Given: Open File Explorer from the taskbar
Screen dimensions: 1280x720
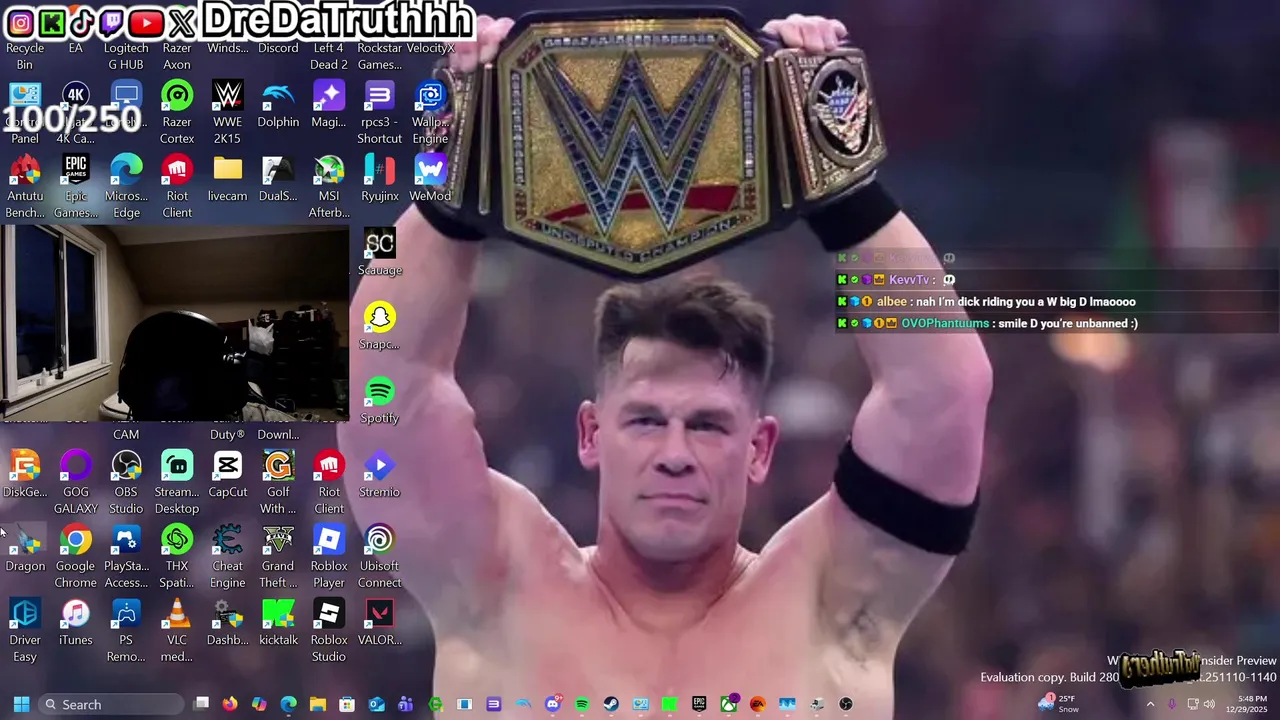Looking at the screenshot, I should 318,704.
